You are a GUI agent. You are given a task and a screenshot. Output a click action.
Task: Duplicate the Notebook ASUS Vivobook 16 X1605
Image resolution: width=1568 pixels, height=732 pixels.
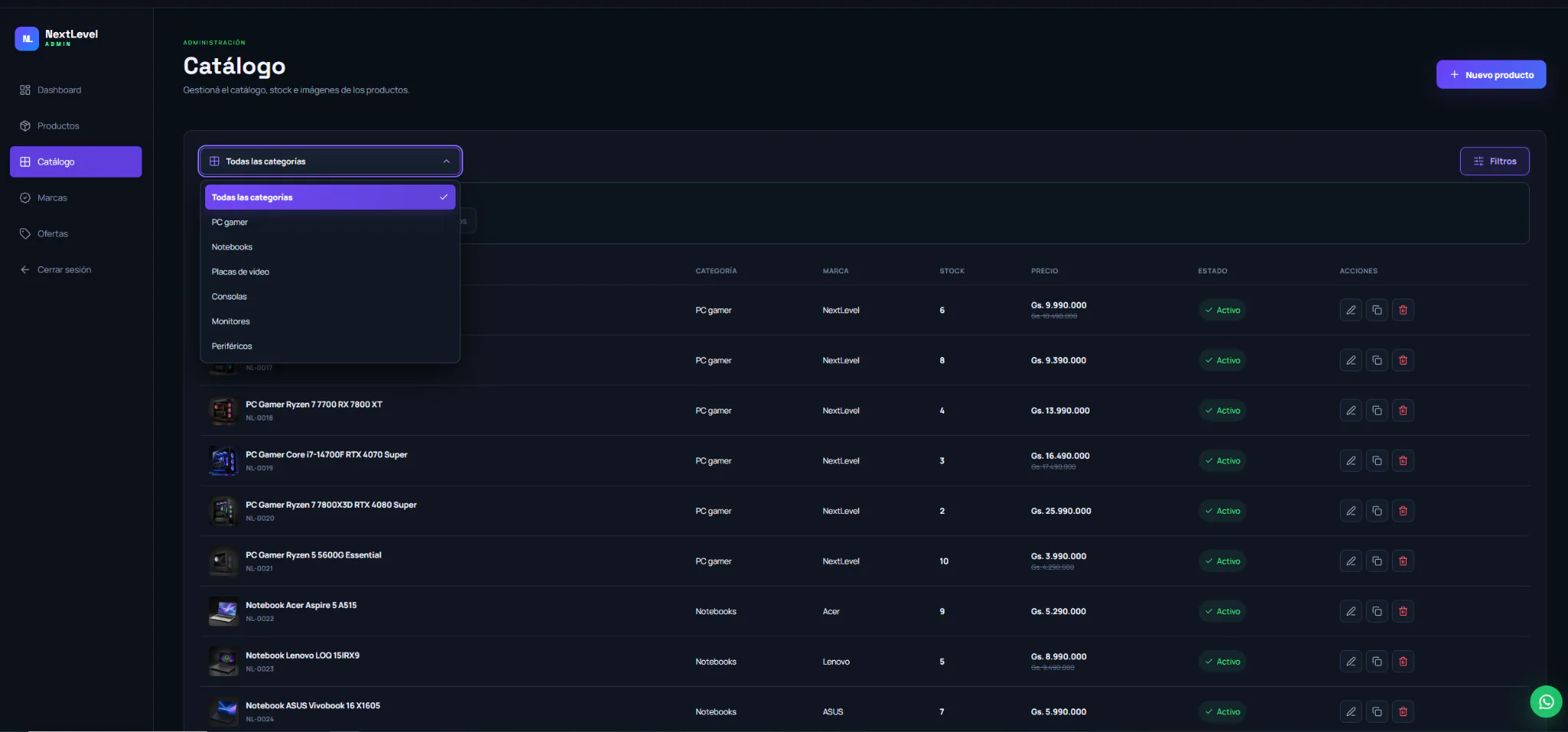point(1377,712)
